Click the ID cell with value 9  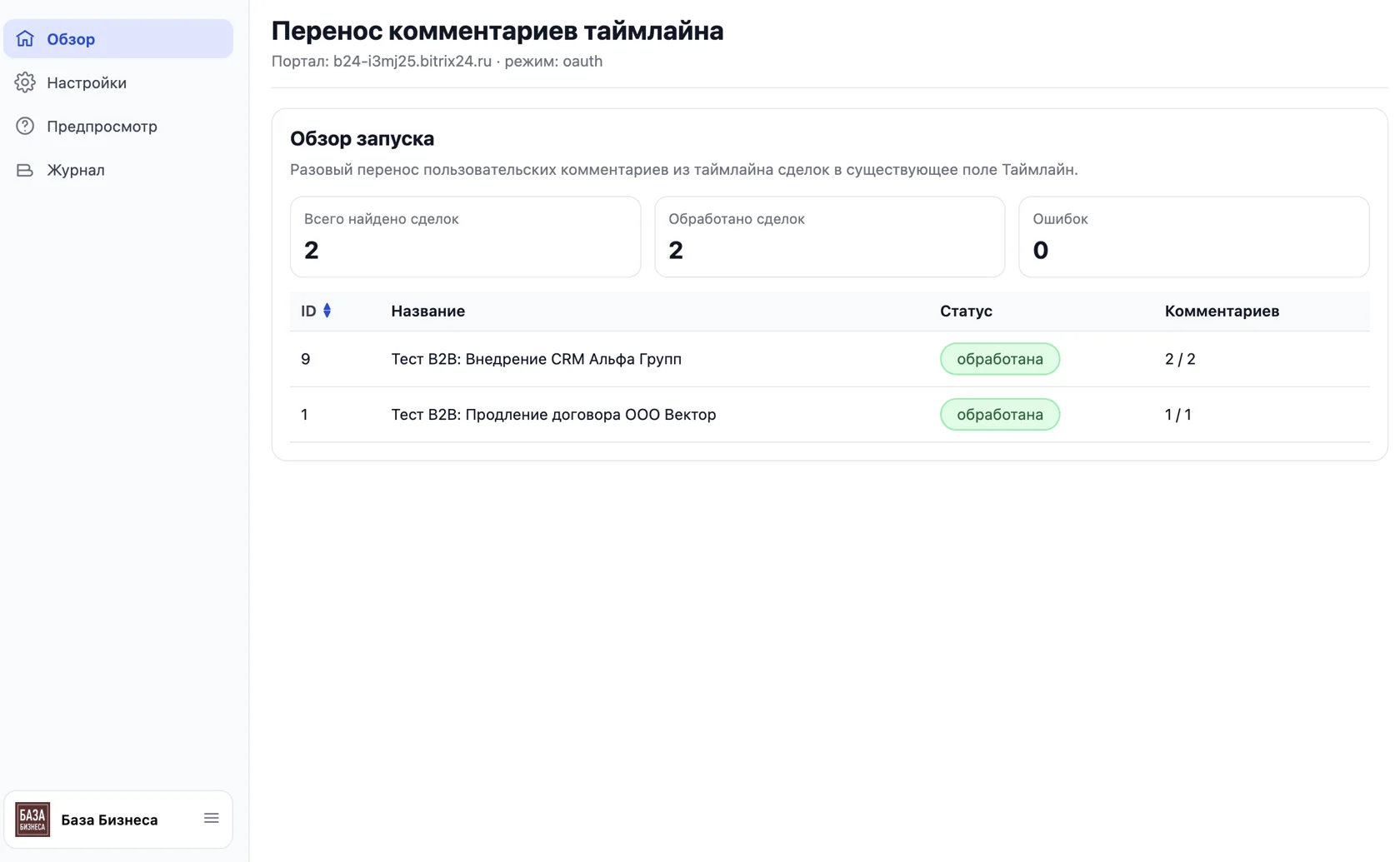(306, 359)
